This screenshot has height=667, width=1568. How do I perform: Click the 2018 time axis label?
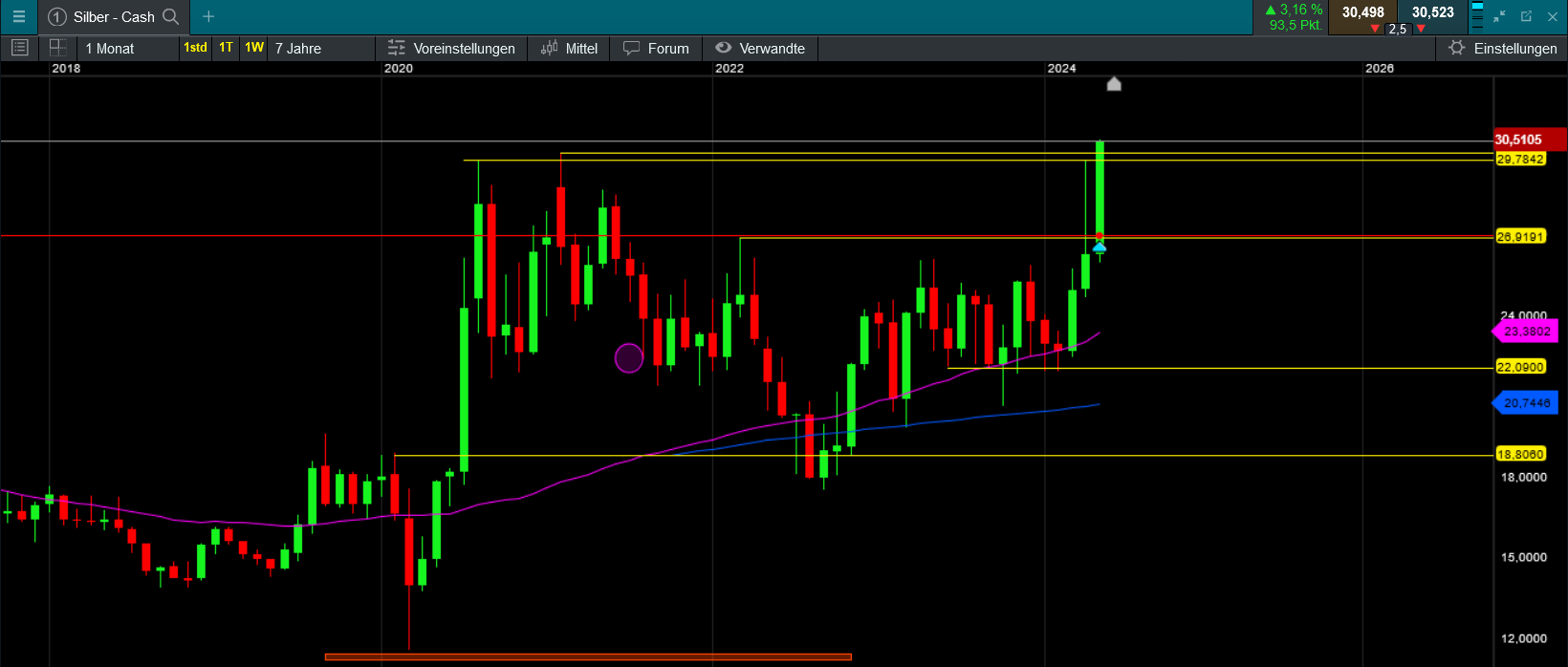click(x=66, y=68)
